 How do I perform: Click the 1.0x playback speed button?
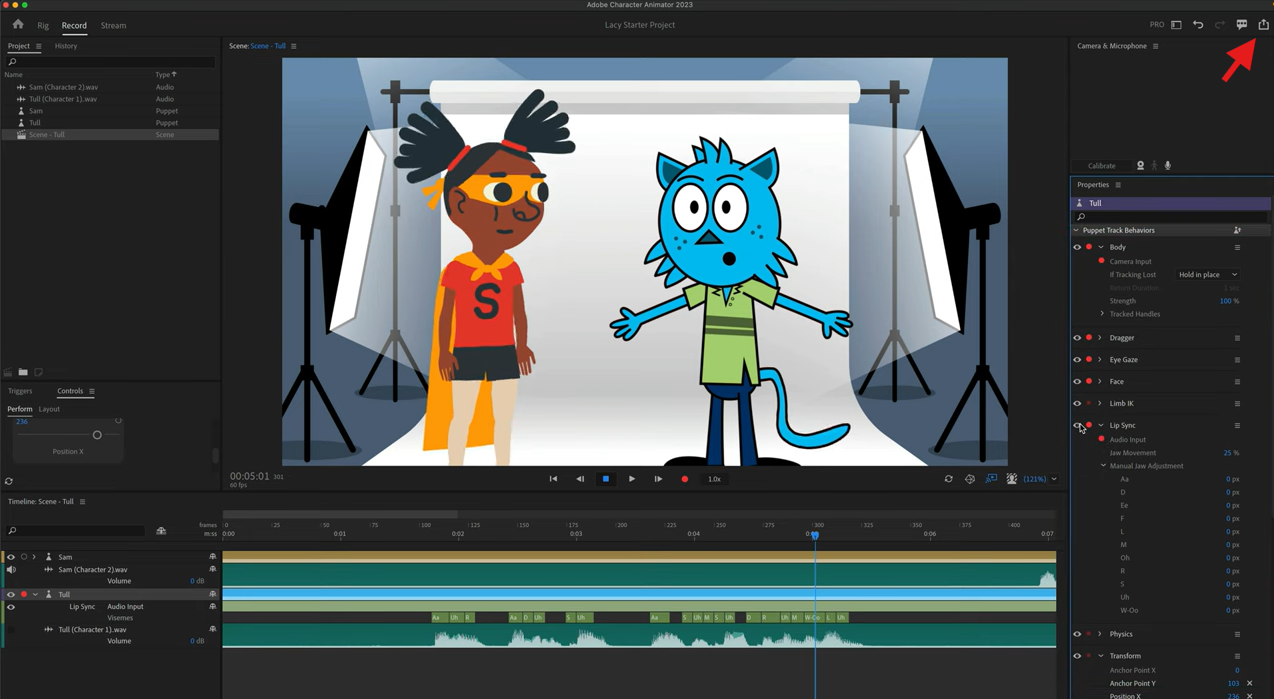click(x=714, y=479)
